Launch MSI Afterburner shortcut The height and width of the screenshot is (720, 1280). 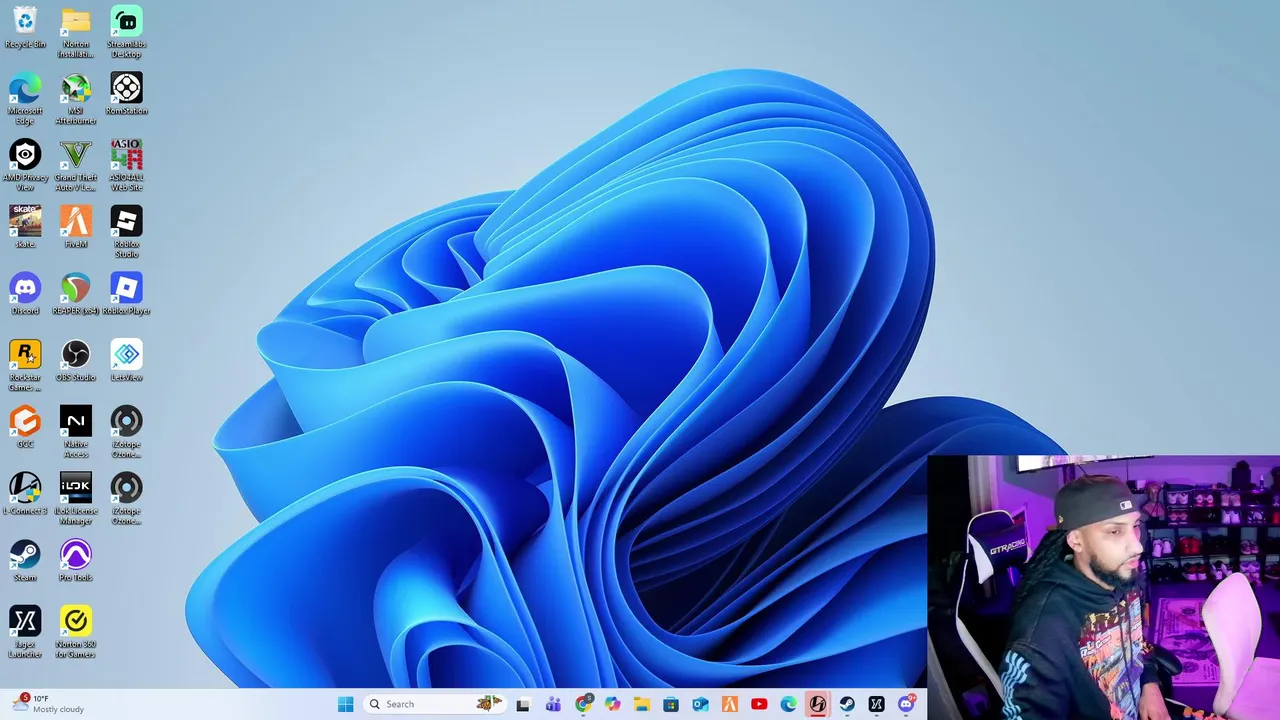click(x=76, y=99)
